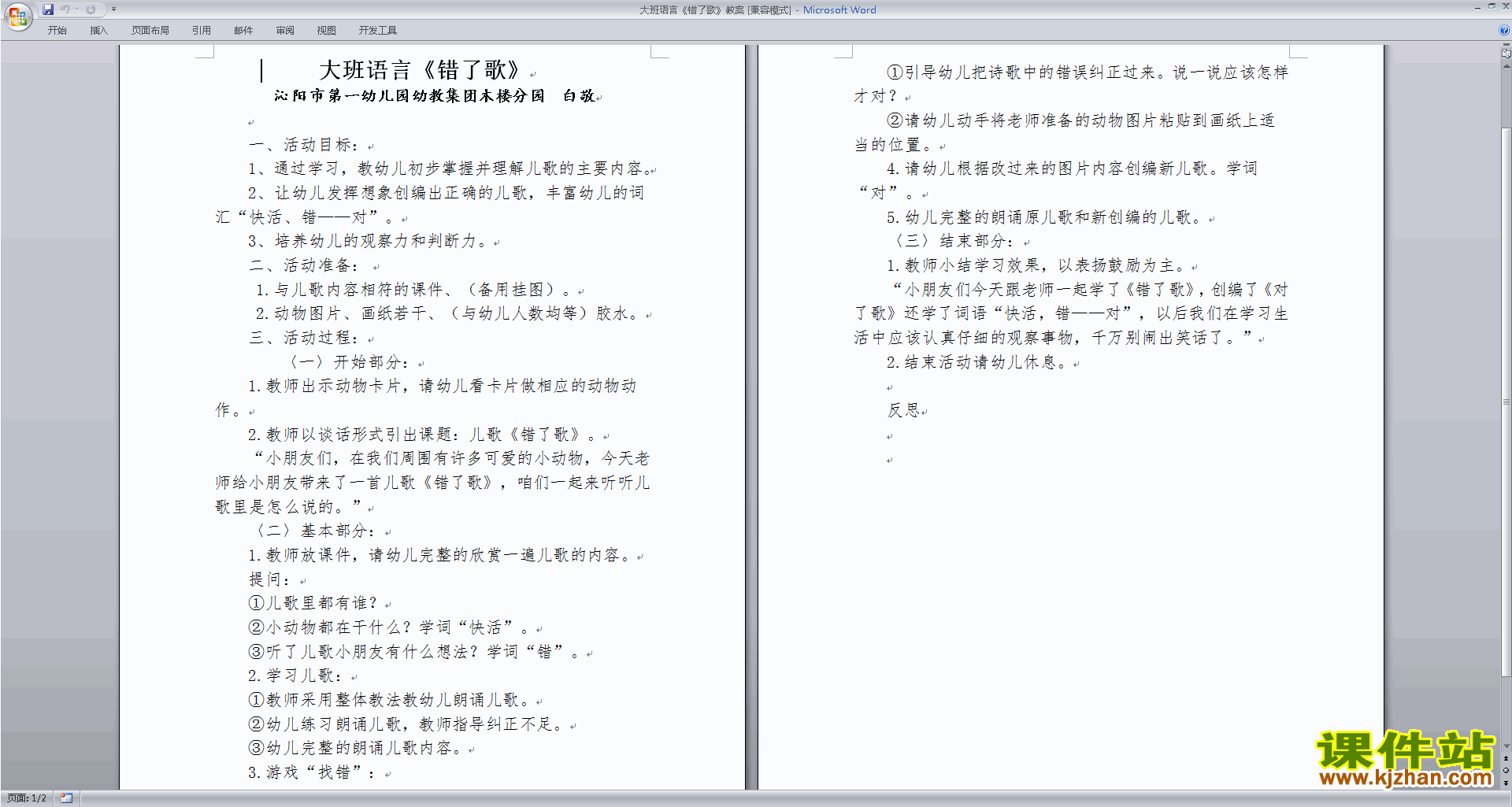The height and width of the screenshot is (807, 1512).
Task: Jump to next page with double-down arrow
Action: (1506, 783)
